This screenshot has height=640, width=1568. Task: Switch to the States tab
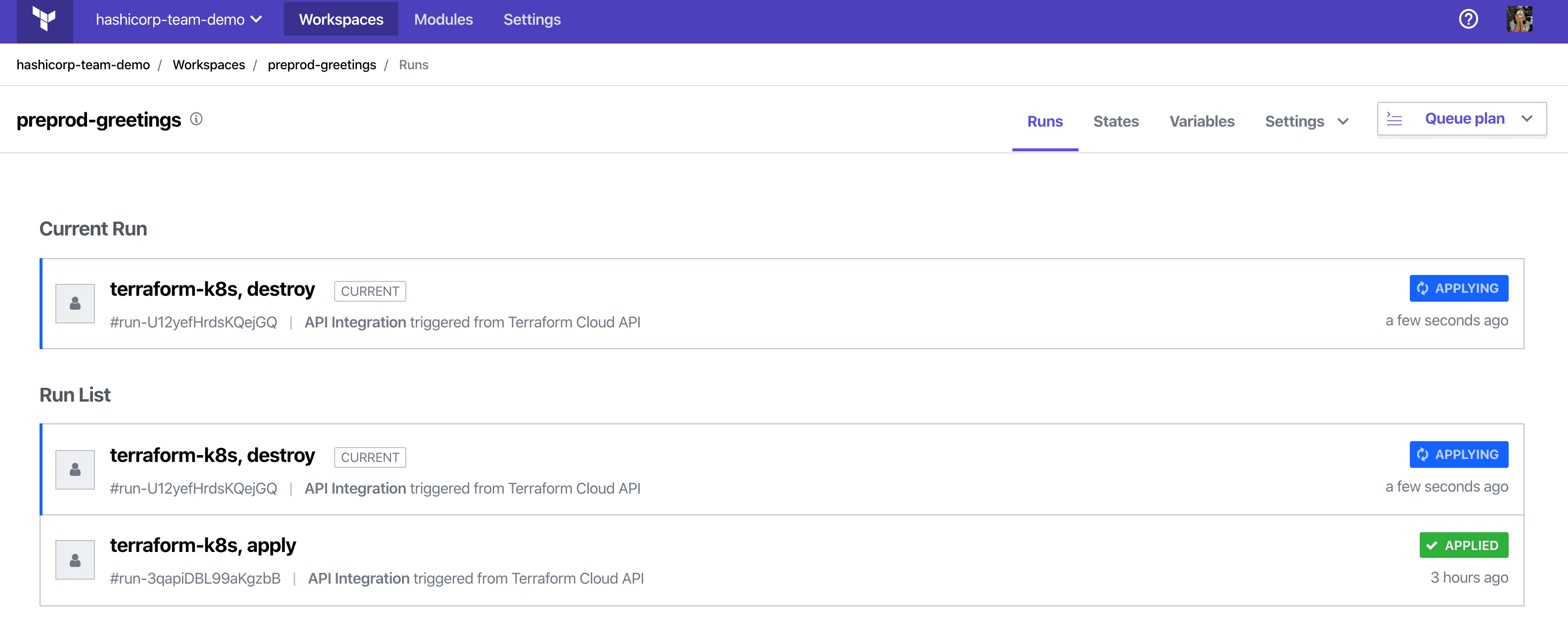click(1116, 121)
